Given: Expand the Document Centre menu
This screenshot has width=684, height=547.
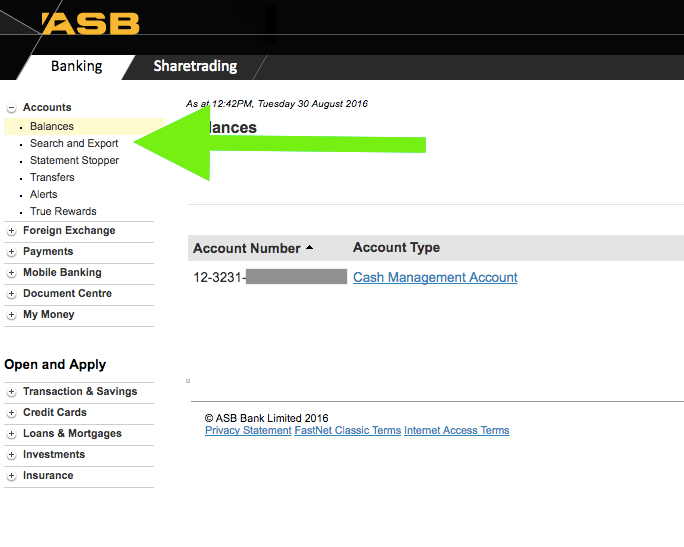Looking at the screenshot, I should pos(12,294).
